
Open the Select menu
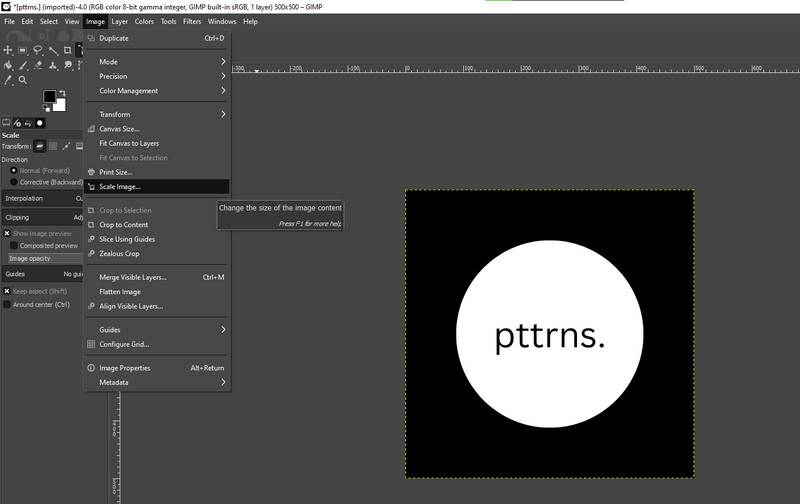tap(49, 21)
